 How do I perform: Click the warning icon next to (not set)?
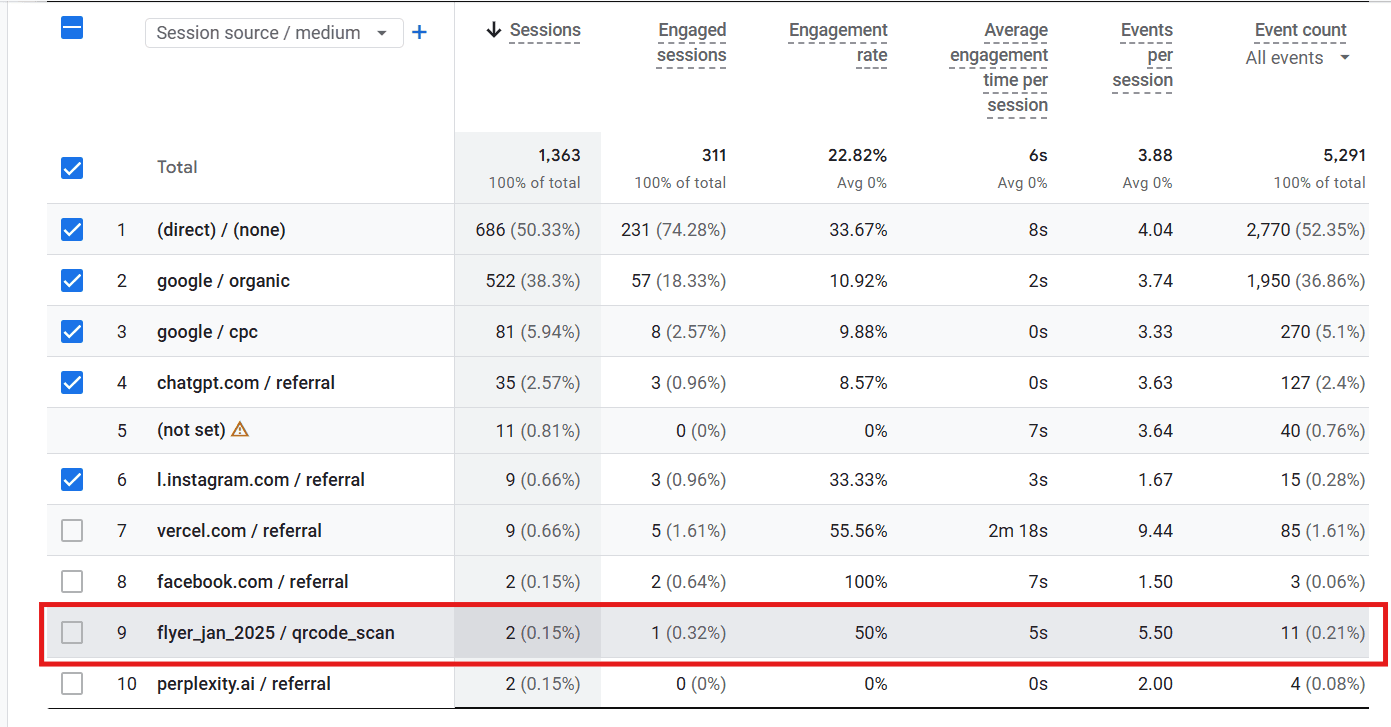[x=240, y=429]
